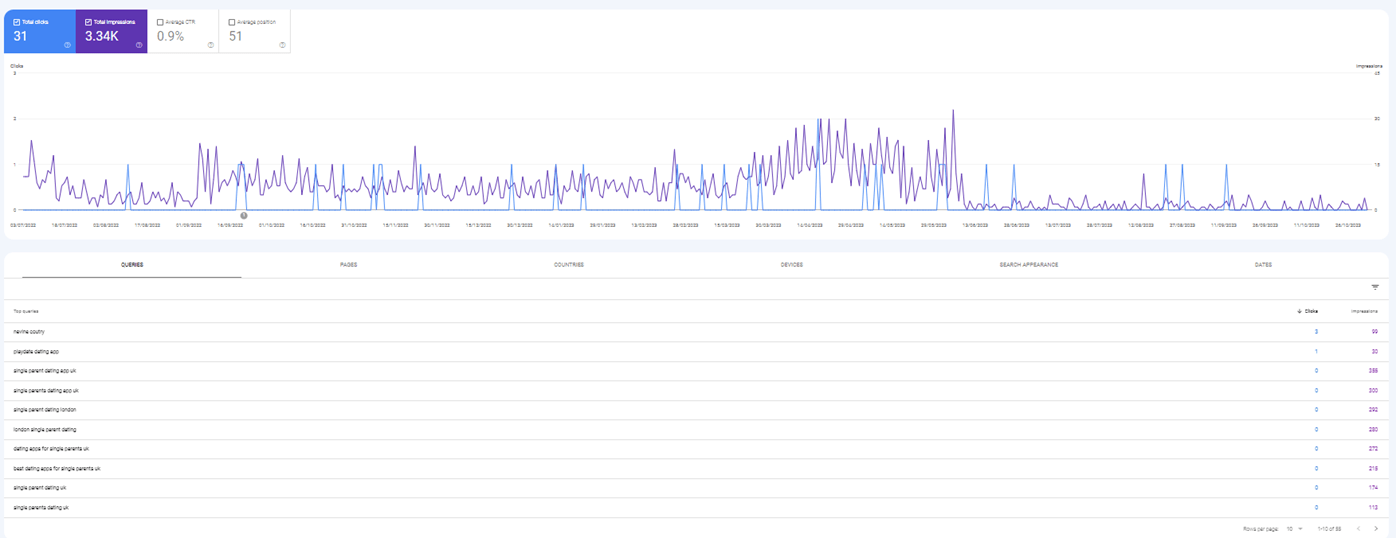Click help icon on Total impressions card

point(139,45)
